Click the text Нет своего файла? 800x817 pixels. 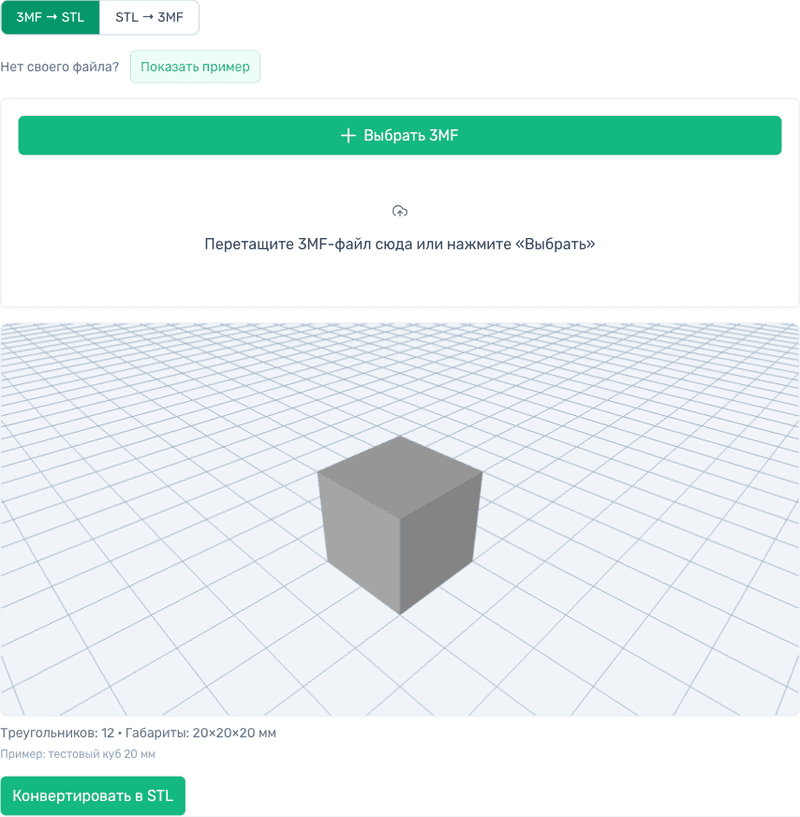pyautogui.click(x=59, y=67)
